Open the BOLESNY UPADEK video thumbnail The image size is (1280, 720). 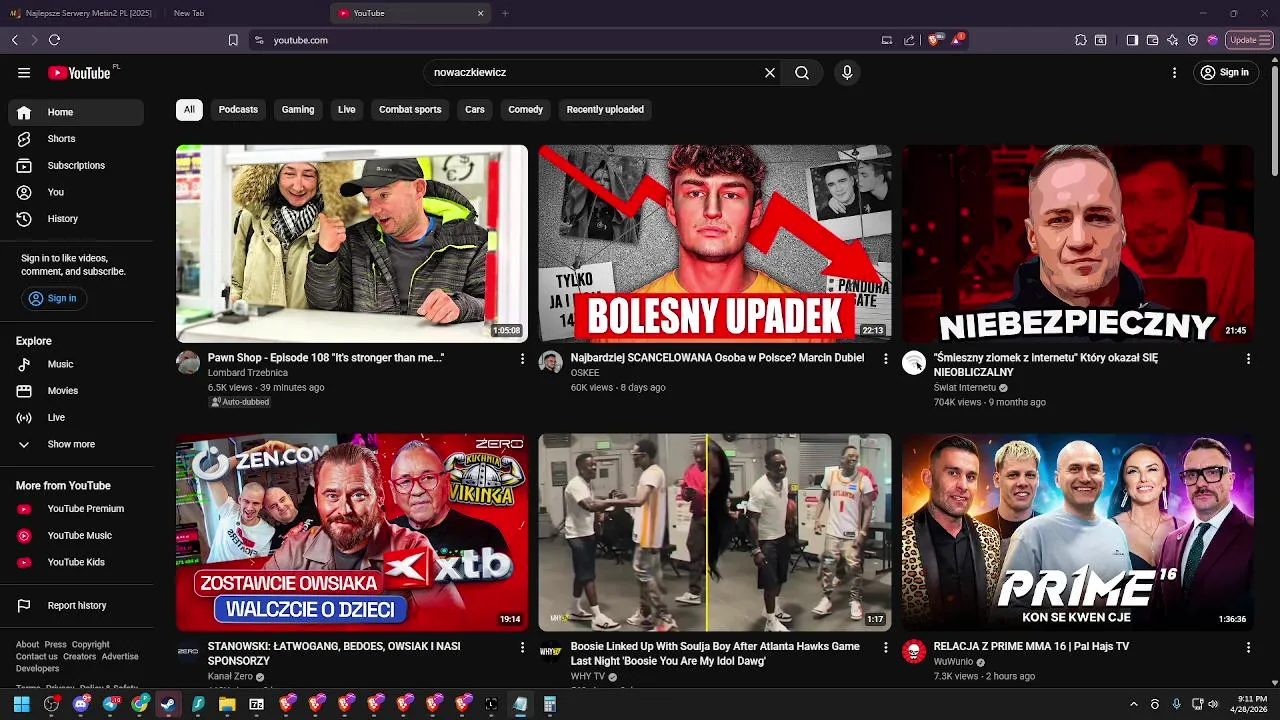(715, 243)
